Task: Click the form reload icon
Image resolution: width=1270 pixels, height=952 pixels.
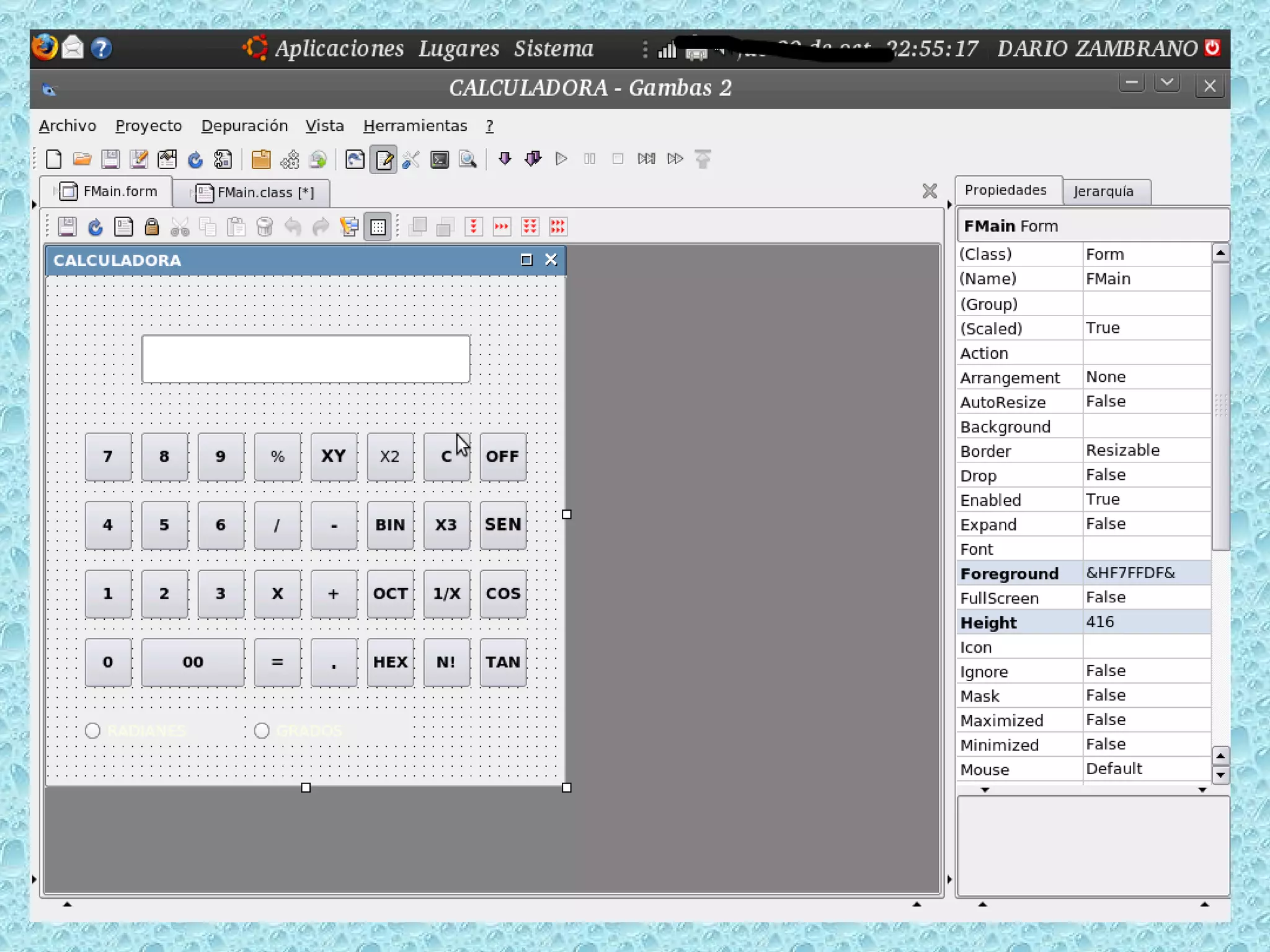Action: (x=95, y=227)
